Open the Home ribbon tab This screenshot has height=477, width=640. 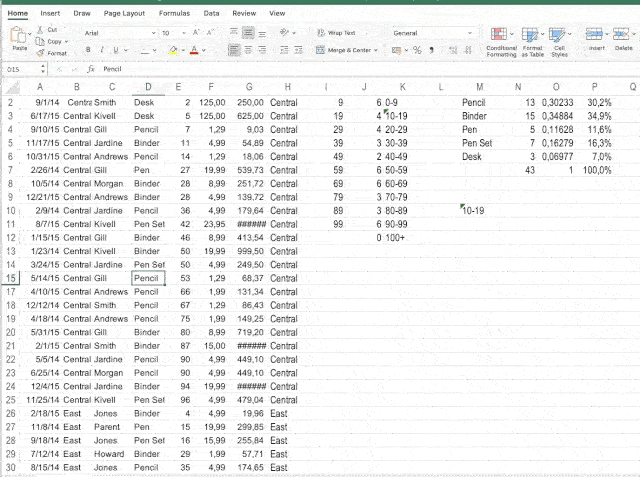click(18, 13)
